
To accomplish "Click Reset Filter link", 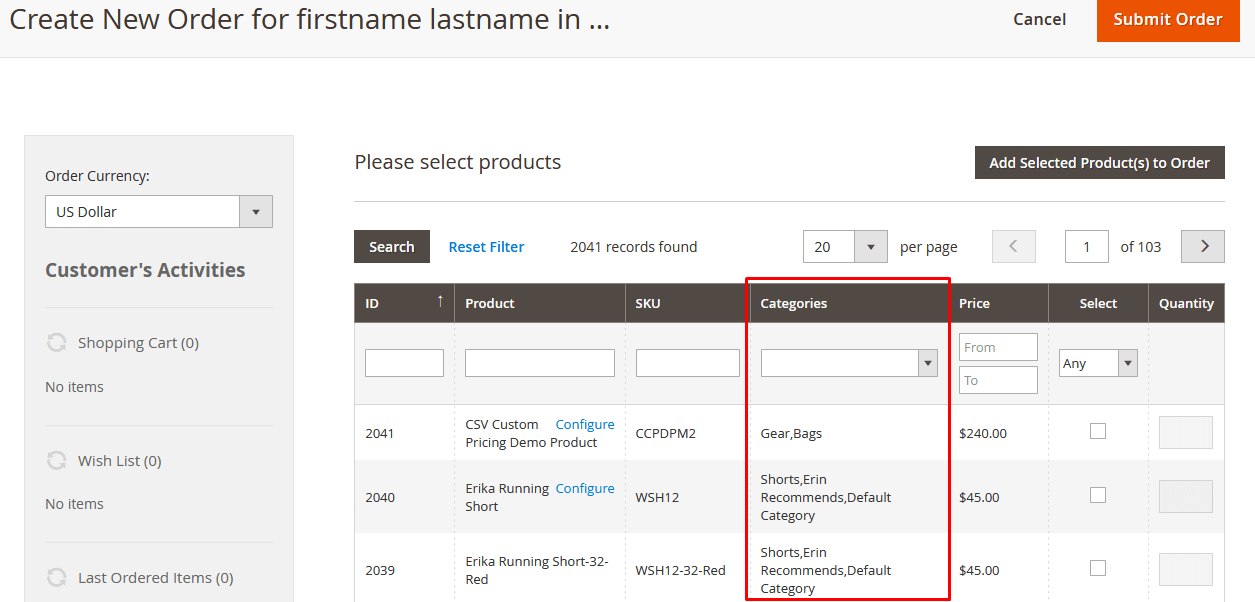I will click(x=486, y=247).
